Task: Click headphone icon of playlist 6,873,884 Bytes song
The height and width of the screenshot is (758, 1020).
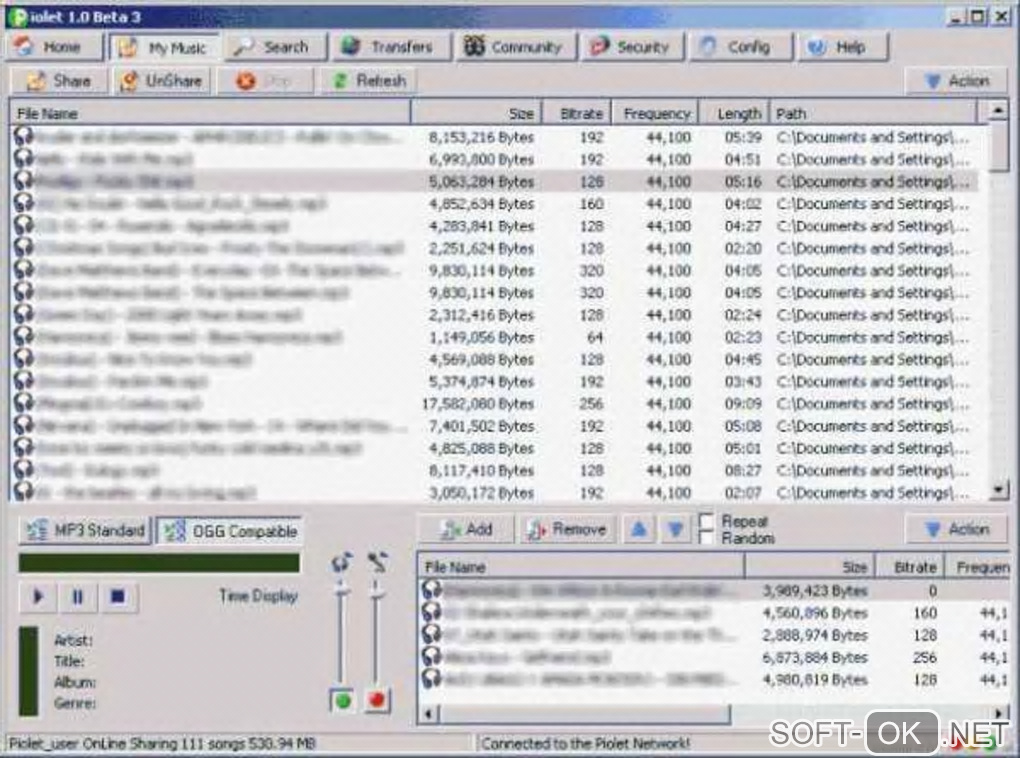Action: (x=431, y=656)
